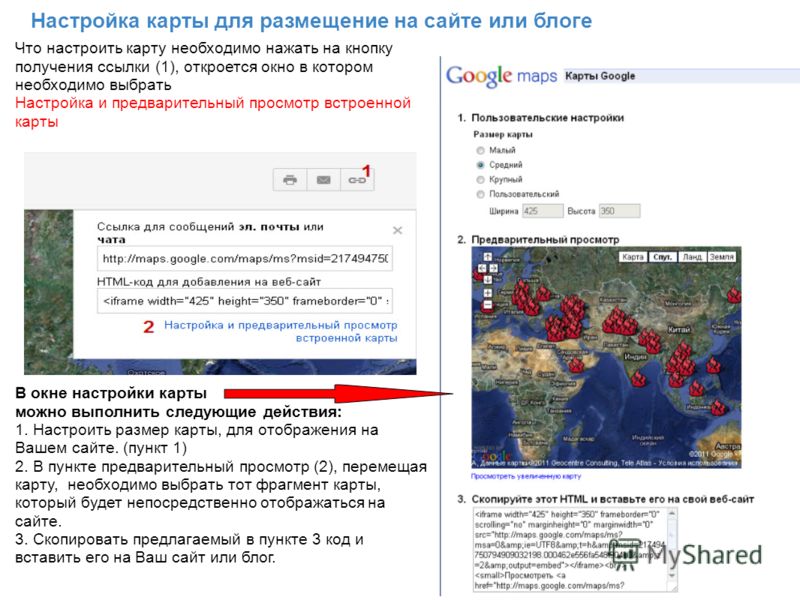
Task: Zoom out on the preview map
Action: tap(488, 305)
